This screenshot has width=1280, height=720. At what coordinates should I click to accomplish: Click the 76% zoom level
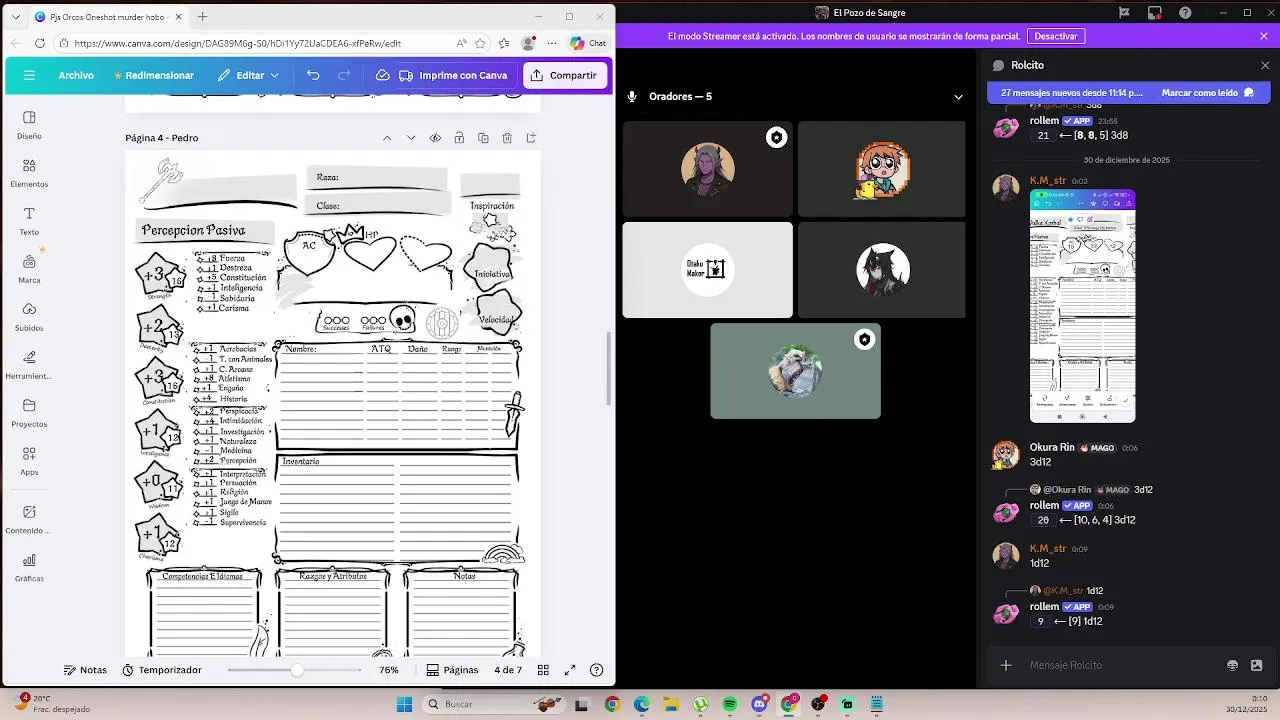(389, 670)
